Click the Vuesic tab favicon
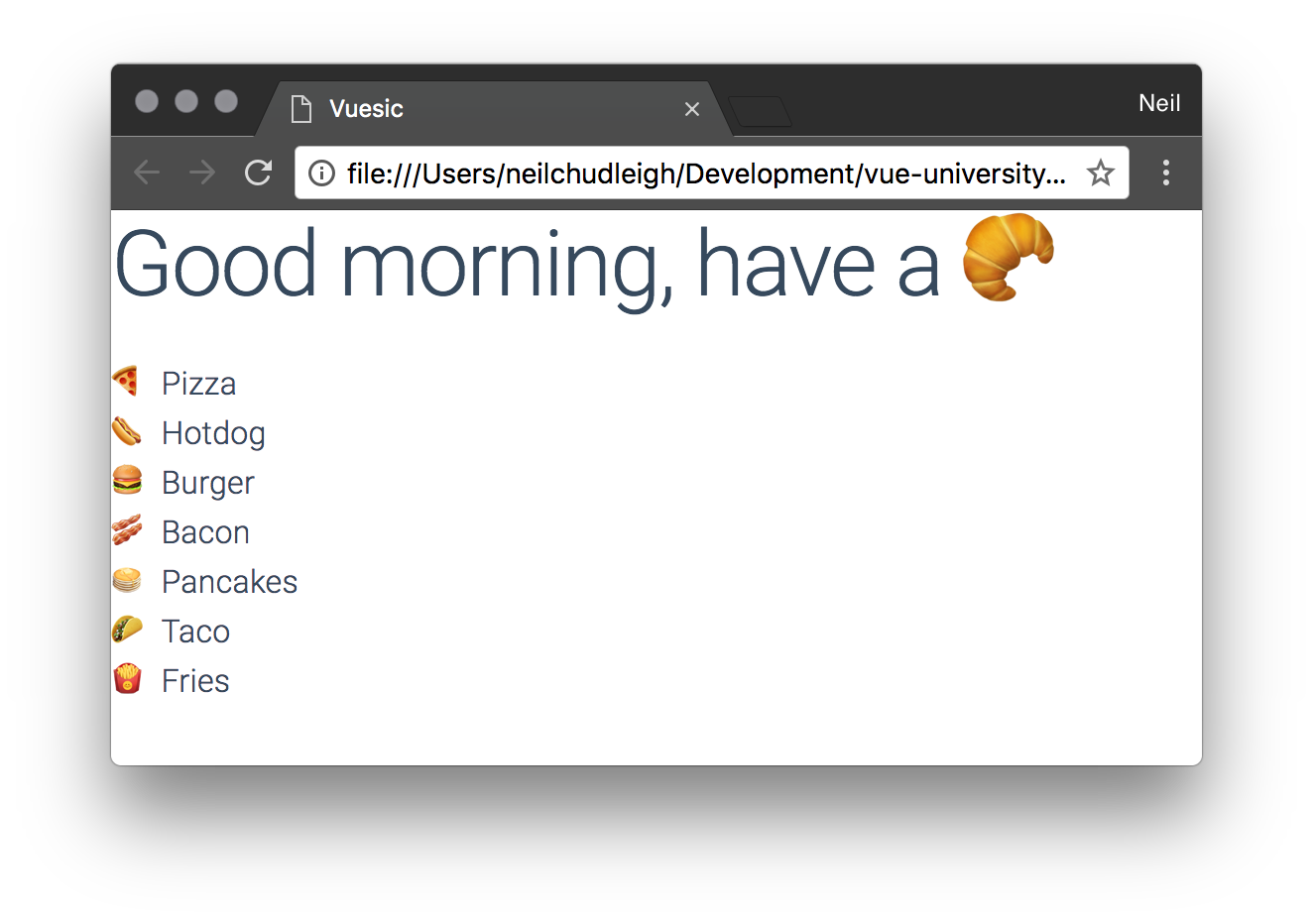1313x924 pixels. [300, 109]
